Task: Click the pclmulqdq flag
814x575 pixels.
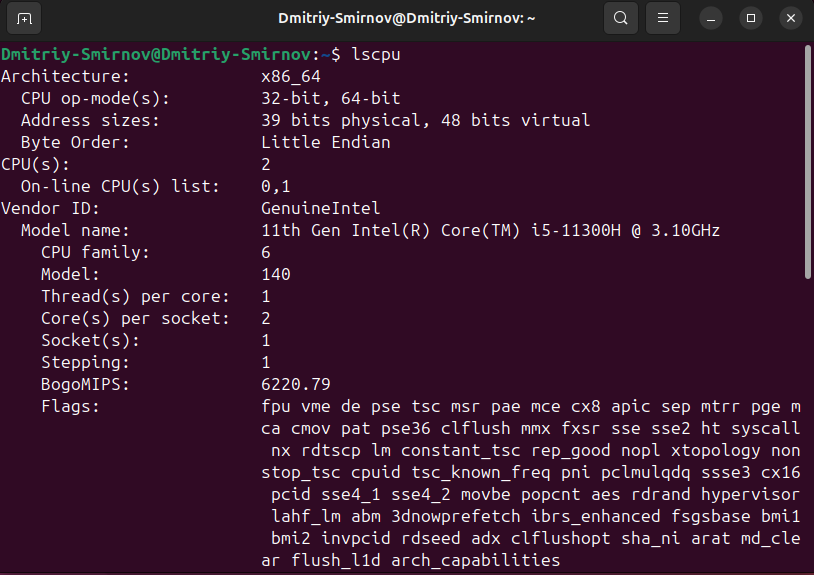Action: [x=646, y=472]
